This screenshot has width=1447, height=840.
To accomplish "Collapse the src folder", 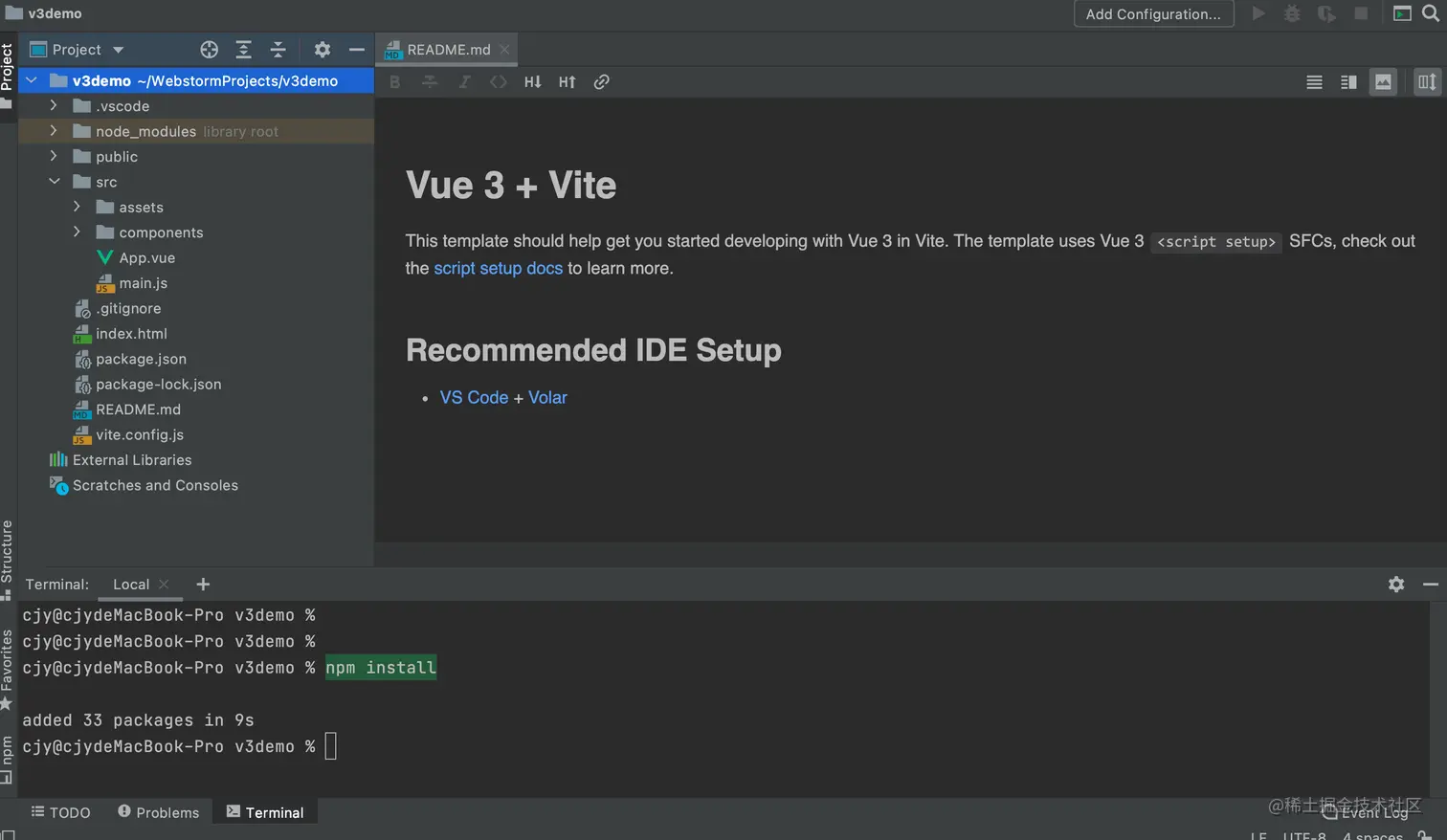I will click(x=55, y=182).
